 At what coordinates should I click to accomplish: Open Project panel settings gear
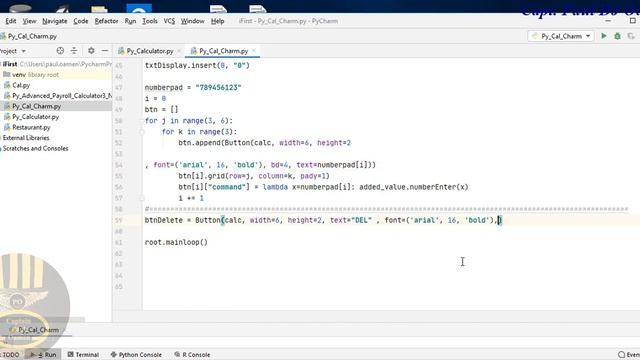click(x=91, y=51)
